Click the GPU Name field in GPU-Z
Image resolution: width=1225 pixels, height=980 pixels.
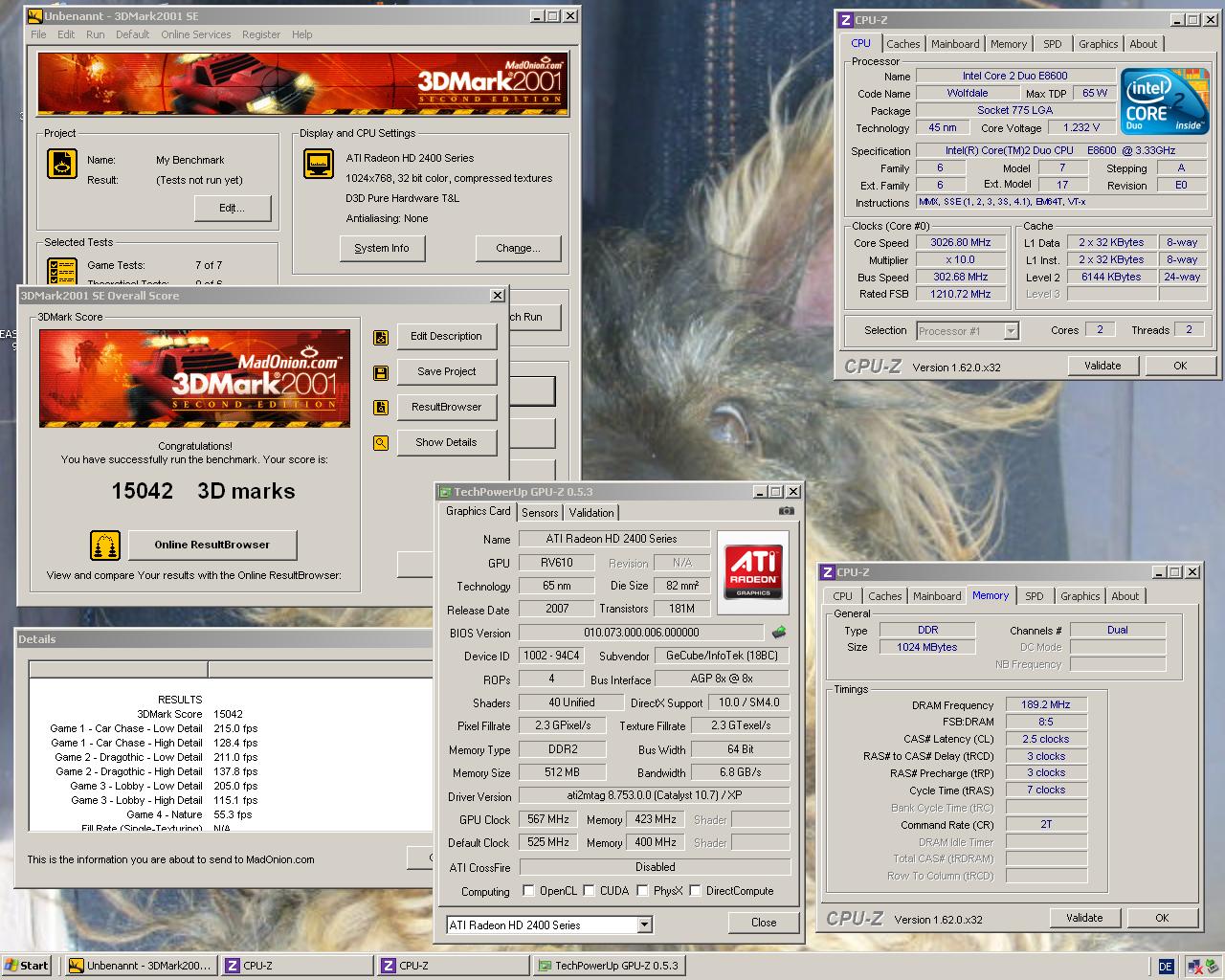coord(614,539)
